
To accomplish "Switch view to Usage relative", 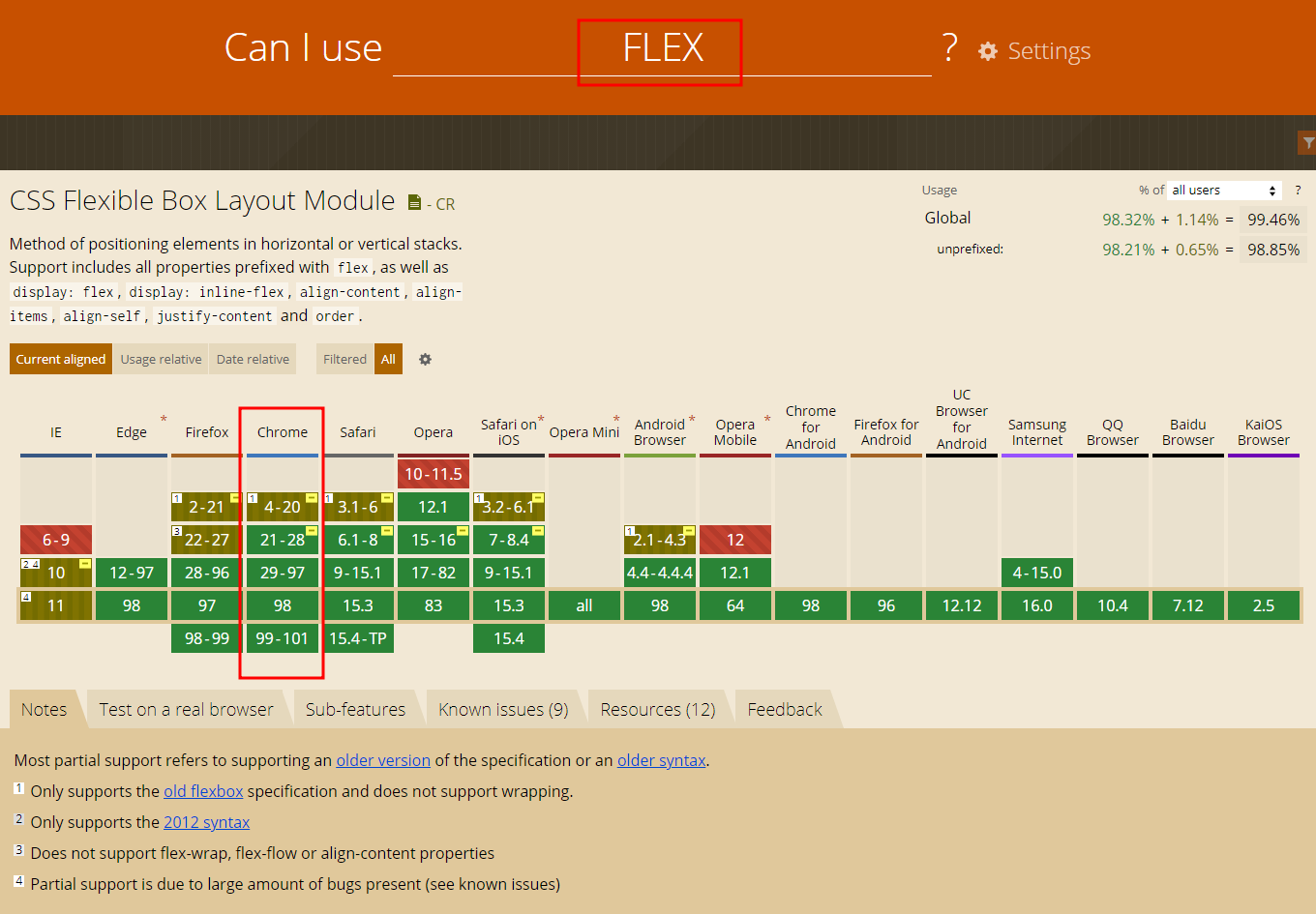I will (x=161, y=359).
